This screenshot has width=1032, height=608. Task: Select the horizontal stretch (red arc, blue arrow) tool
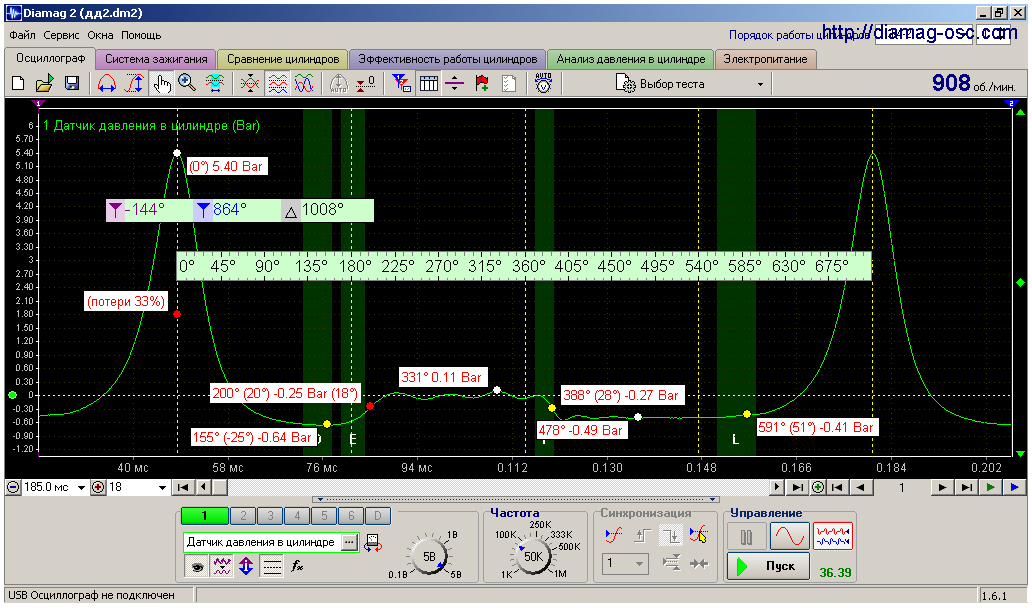tap(107, 83)
